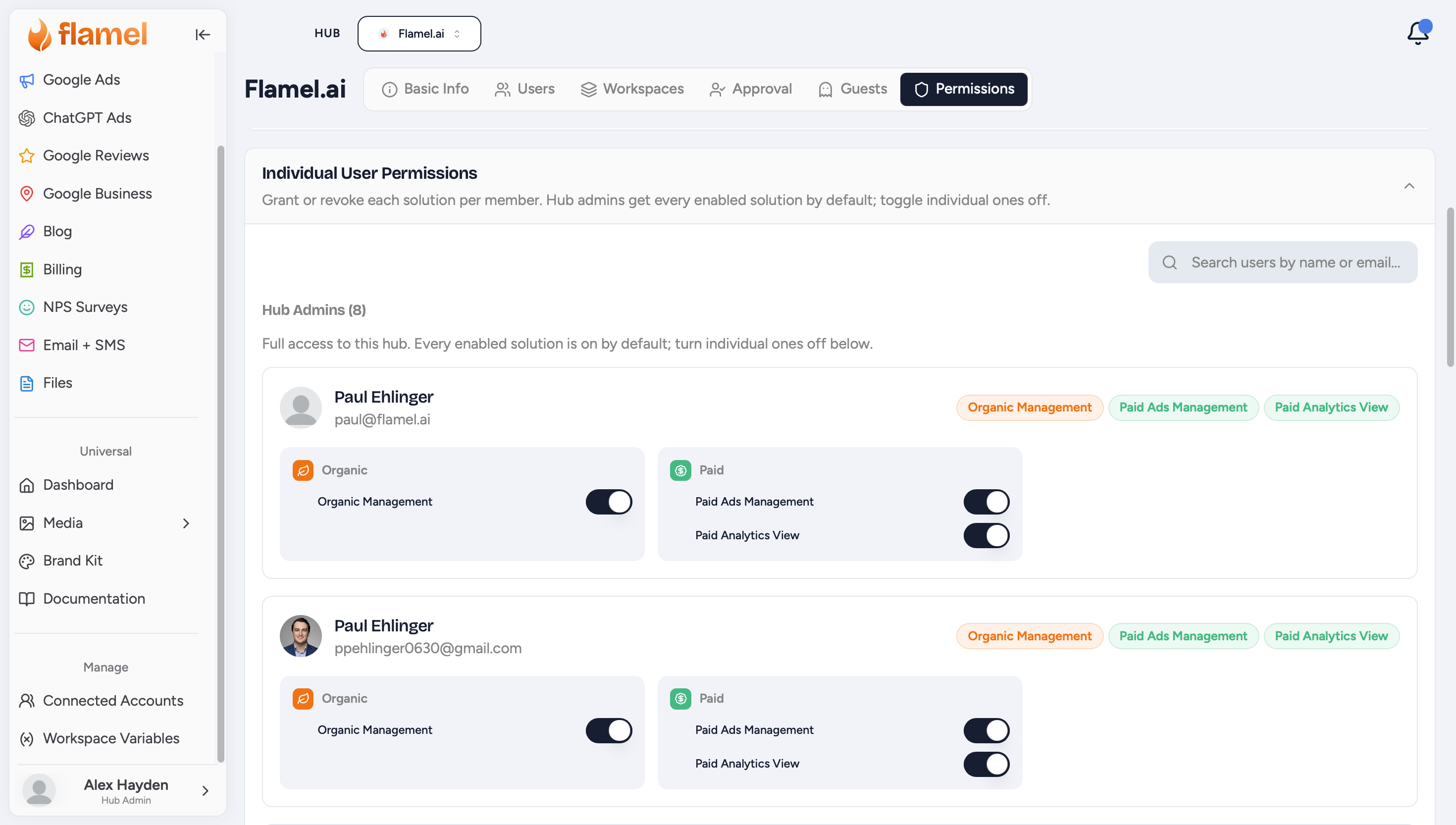Collapse the Individual User Permissions section
The width and height of the screenshot is (1456, 825).
click(x=1409, y=186)
